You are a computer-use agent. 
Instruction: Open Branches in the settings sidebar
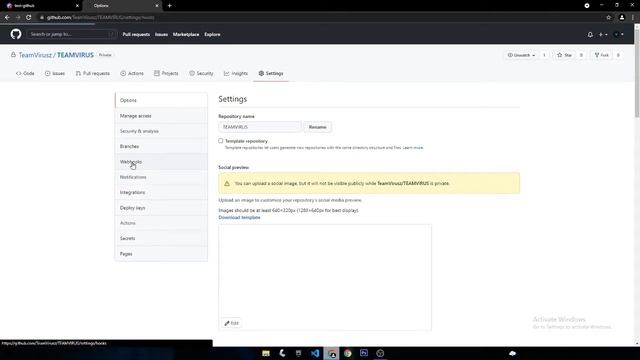tap(161, 146)
